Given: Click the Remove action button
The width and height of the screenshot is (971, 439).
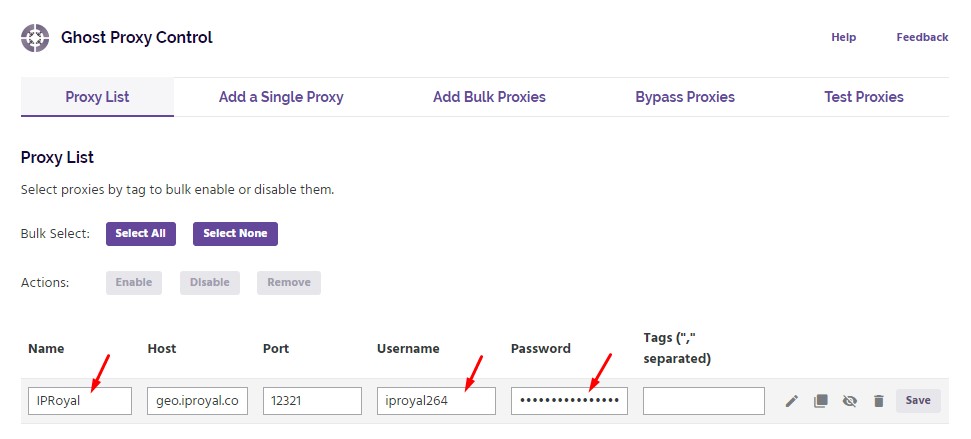Looking at the screenshot, I should [x=289, y=282].
